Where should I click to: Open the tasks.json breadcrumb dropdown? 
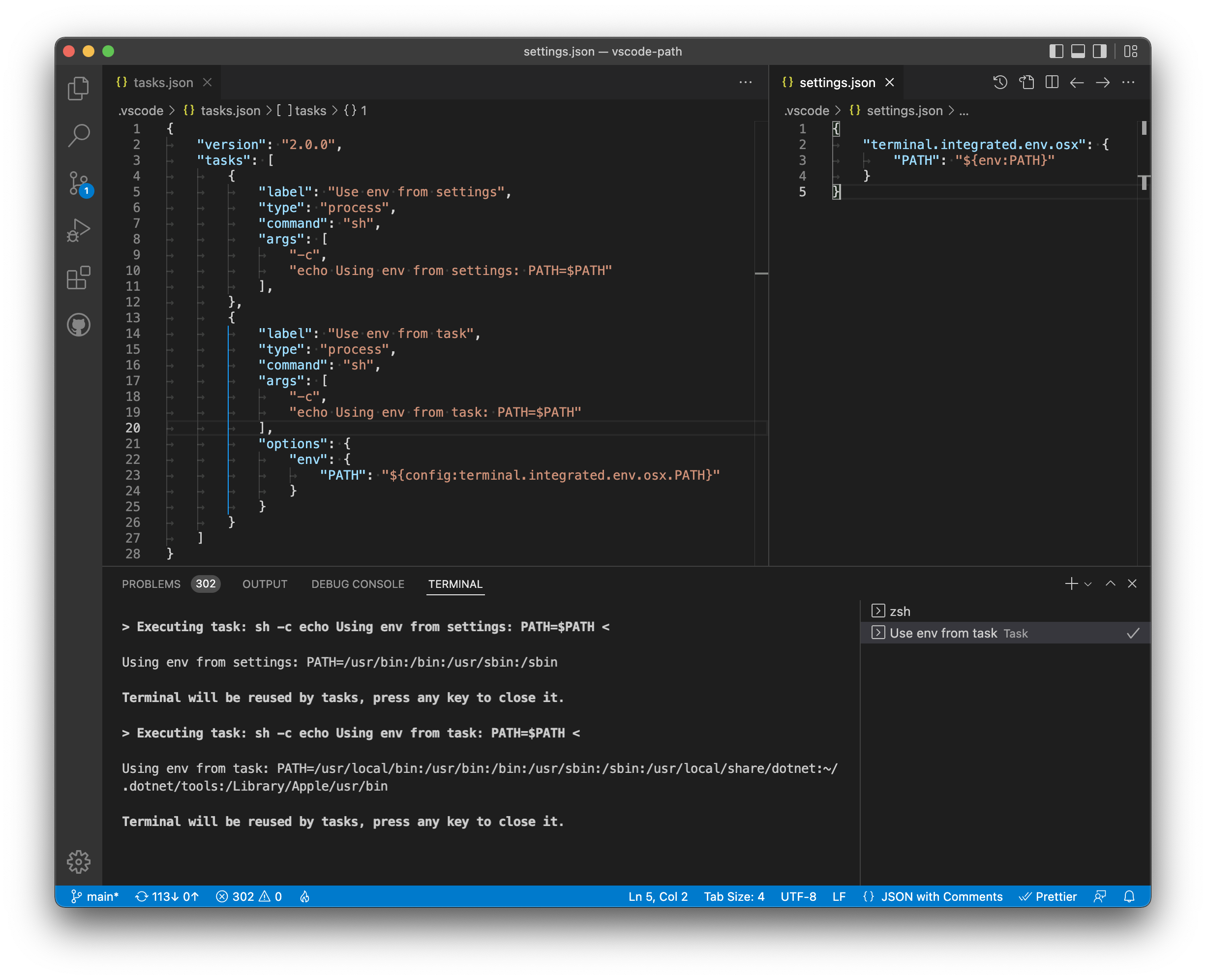[x=230, y=111]
